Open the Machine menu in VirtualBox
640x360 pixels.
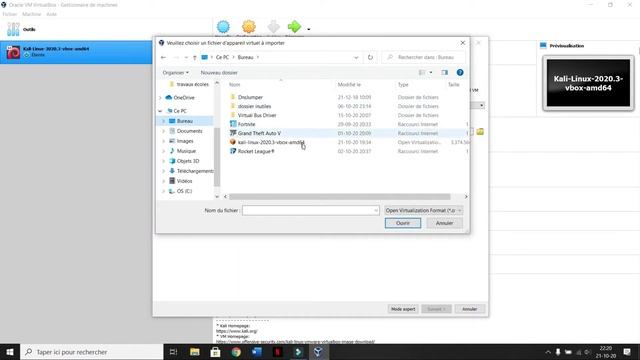click(x=31, y=14)
